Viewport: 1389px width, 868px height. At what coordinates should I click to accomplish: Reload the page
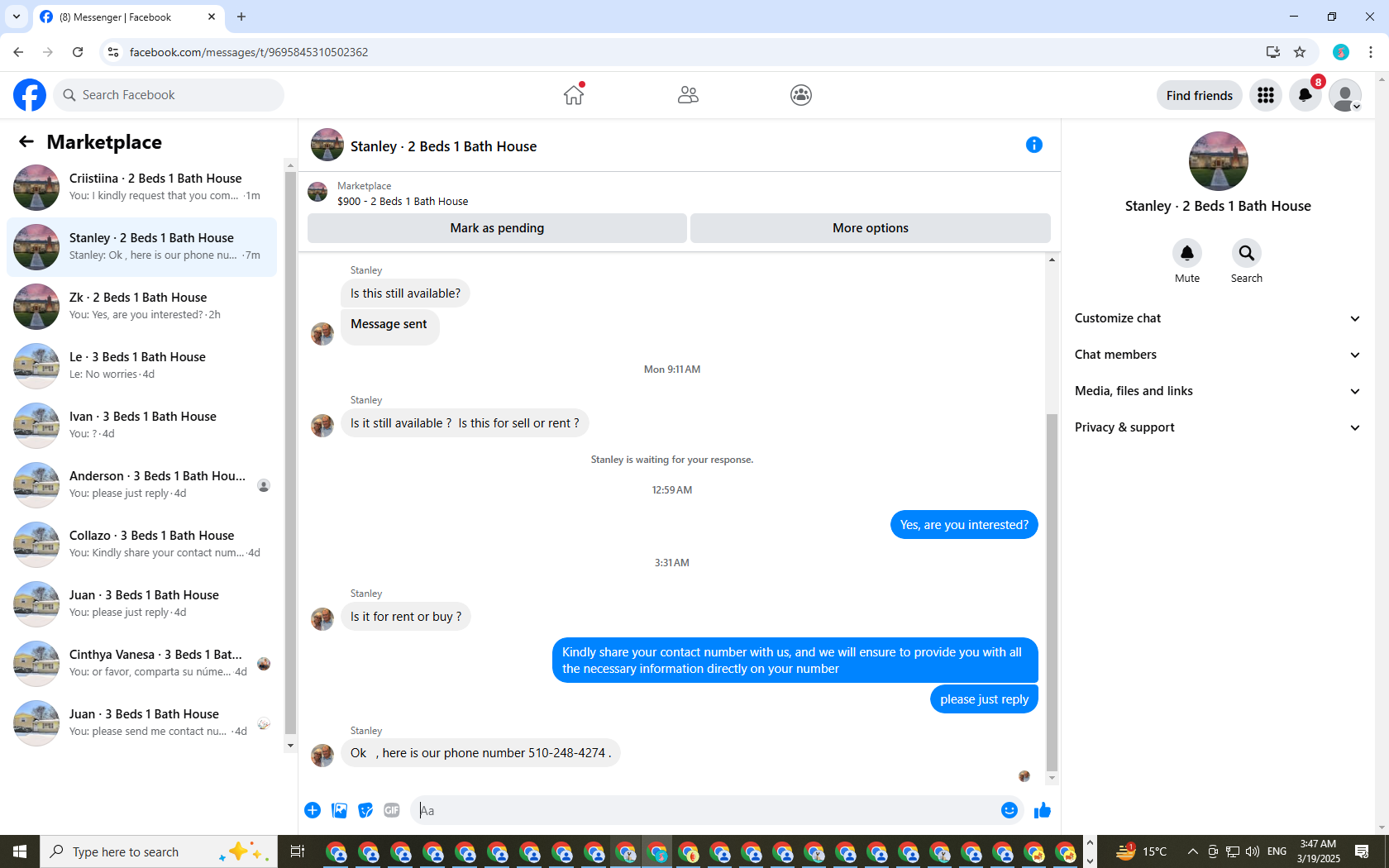coord(78,52)
